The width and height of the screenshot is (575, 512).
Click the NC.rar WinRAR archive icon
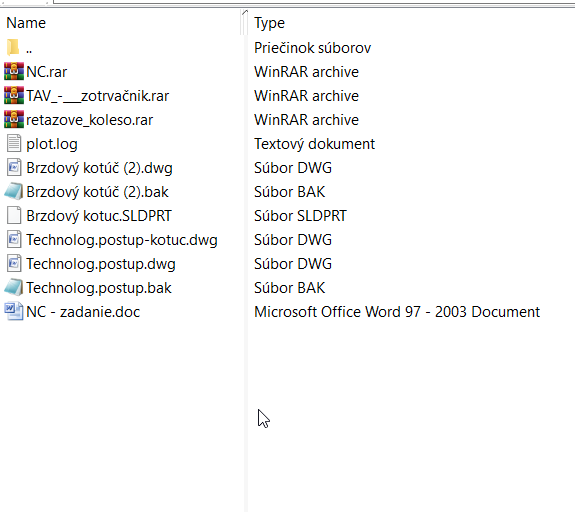pos(14,72)
